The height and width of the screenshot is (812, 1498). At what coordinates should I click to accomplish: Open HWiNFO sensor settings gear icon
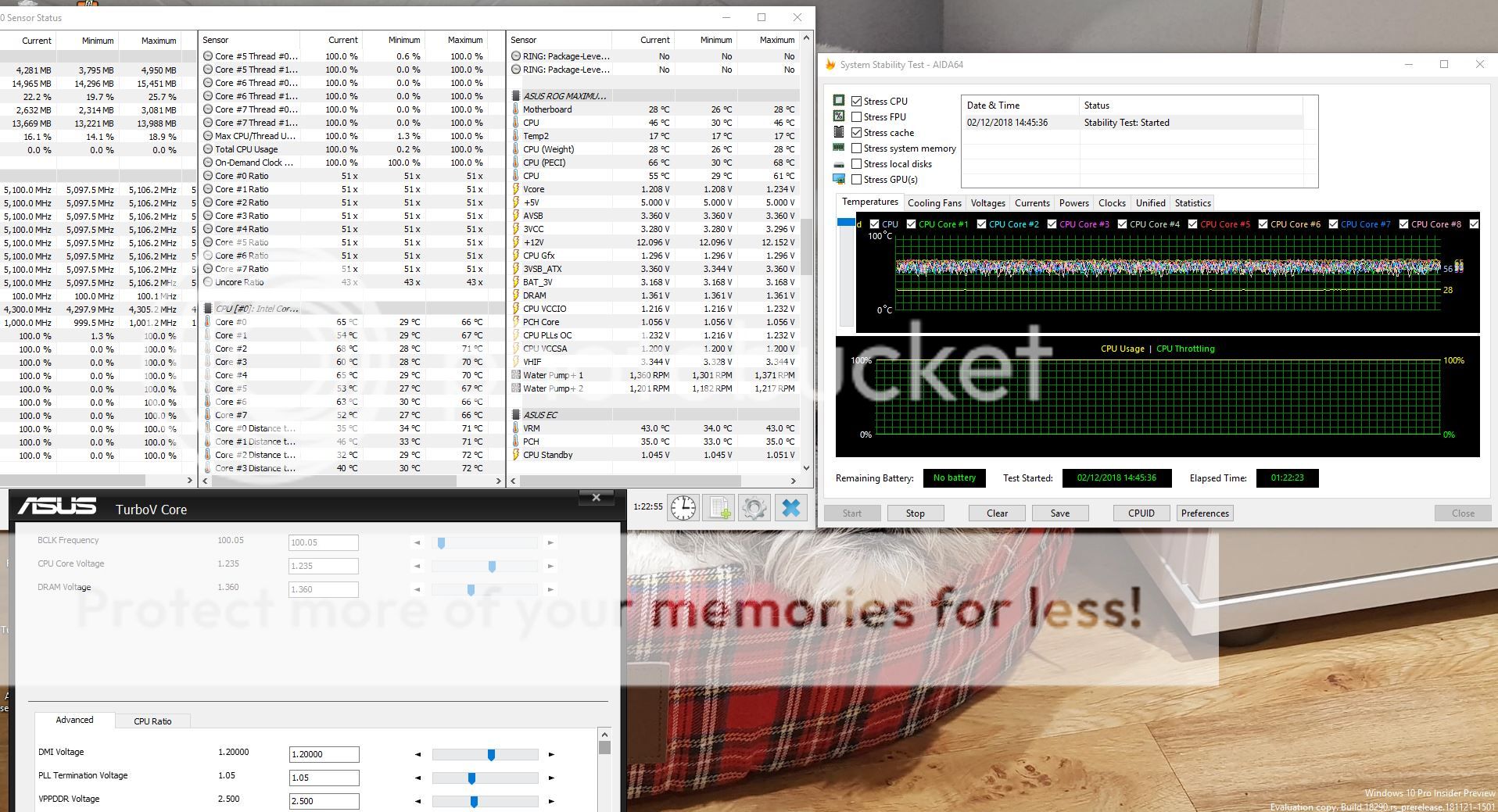pos(754,508)
